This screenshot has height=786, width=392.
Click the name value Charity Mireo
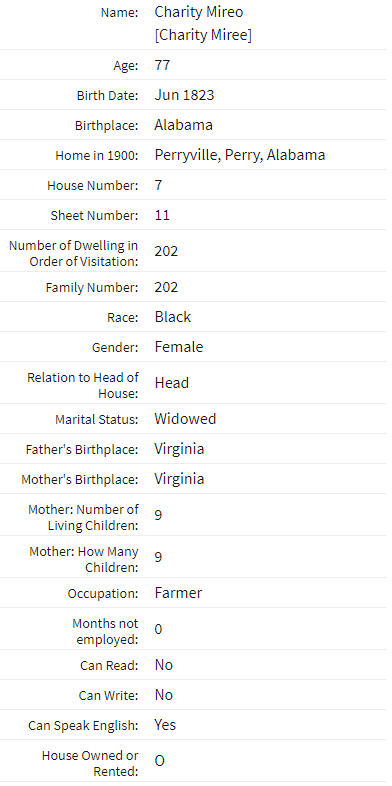click(x=199, y=12)
